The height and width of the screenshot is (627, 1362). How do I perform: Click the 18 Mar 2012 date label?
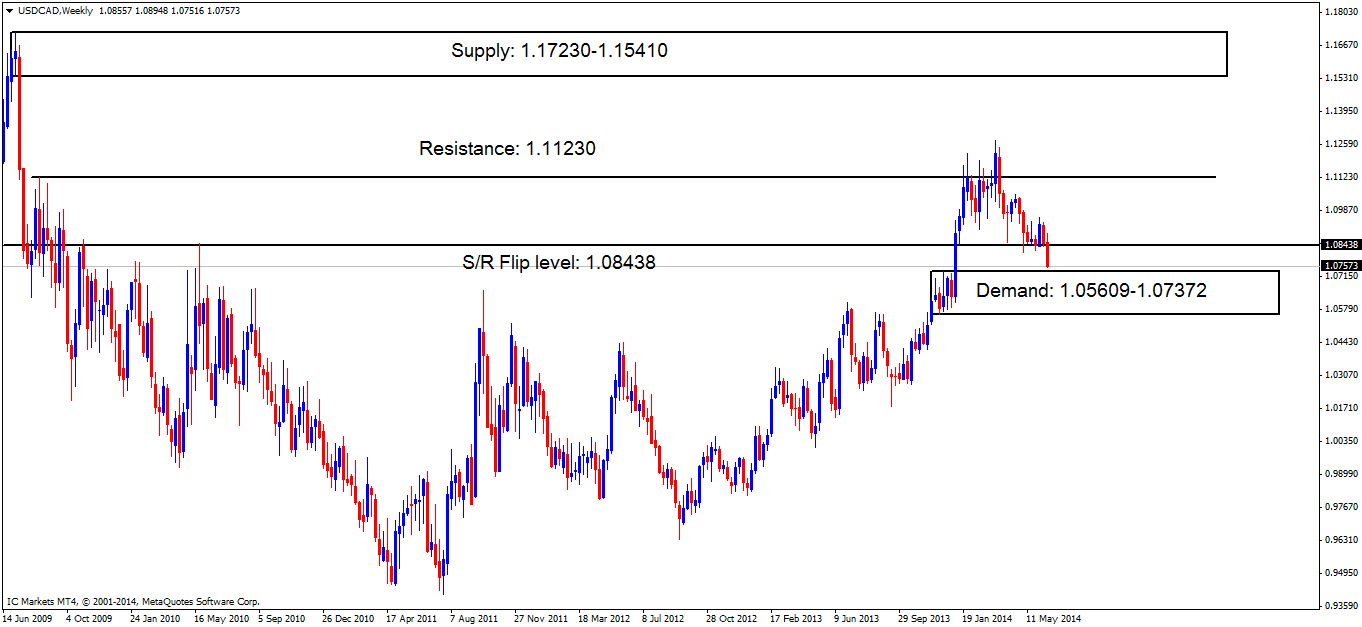[x=604, y=619]
